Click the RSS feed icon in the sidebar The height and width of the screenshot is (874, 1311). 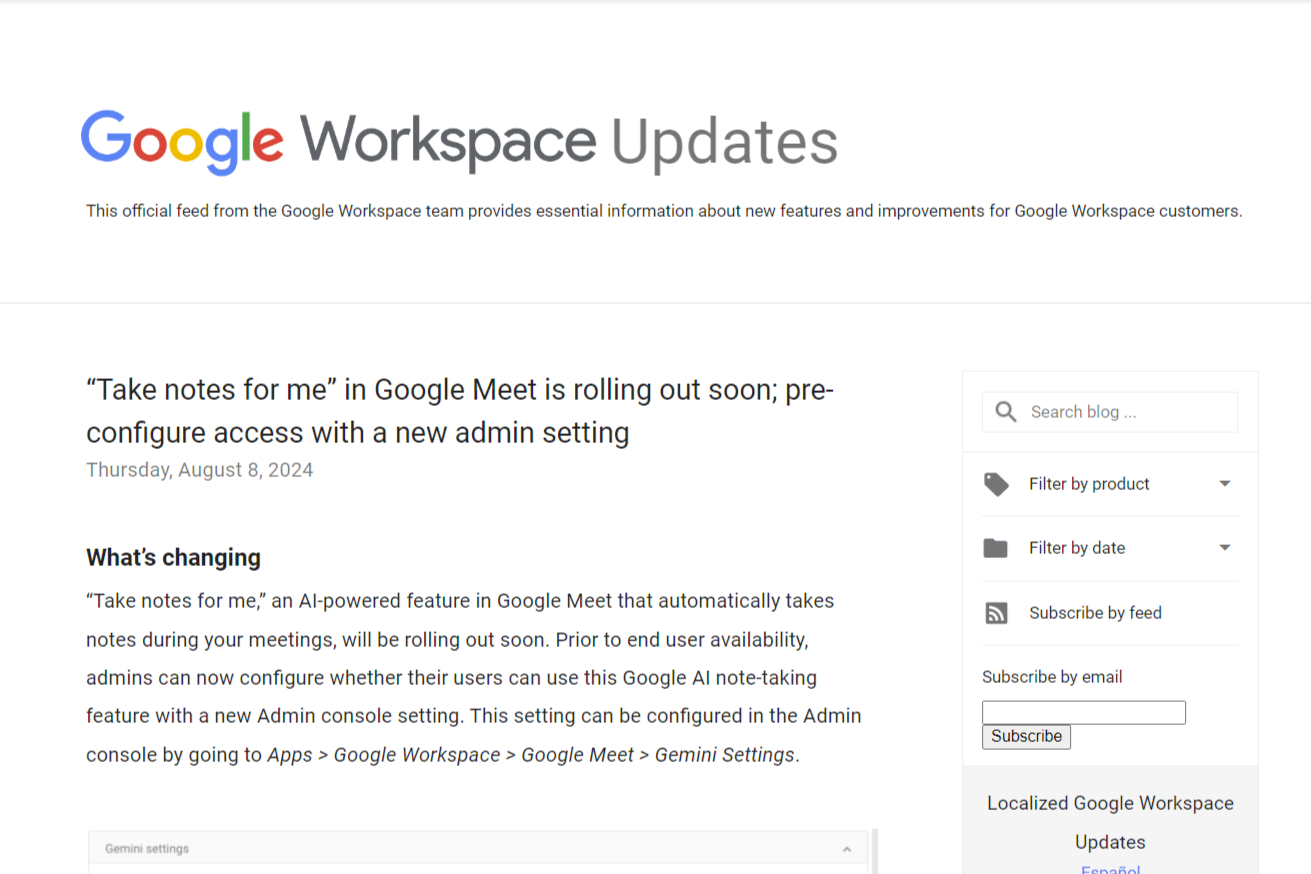pyautogui.click(x=996, y=612)
